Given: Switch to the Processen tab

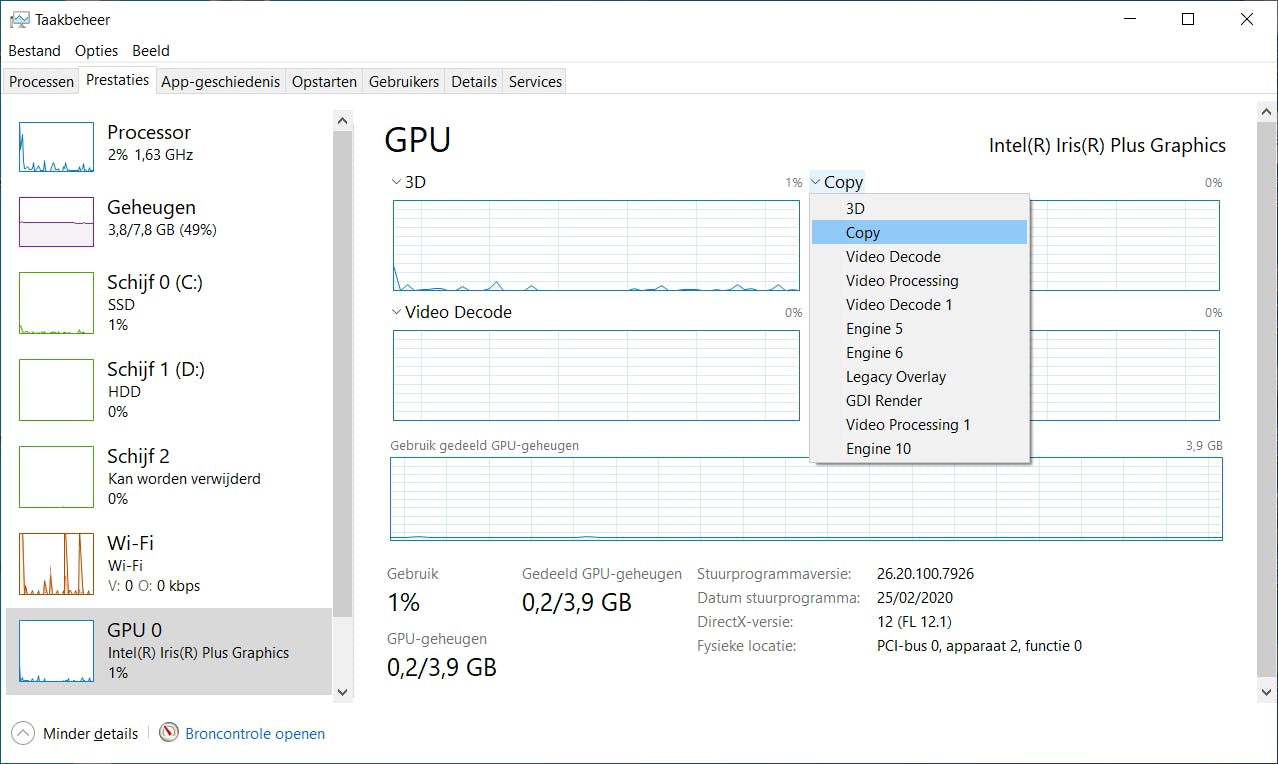Looking at the screenshot, I should [41, 82].
